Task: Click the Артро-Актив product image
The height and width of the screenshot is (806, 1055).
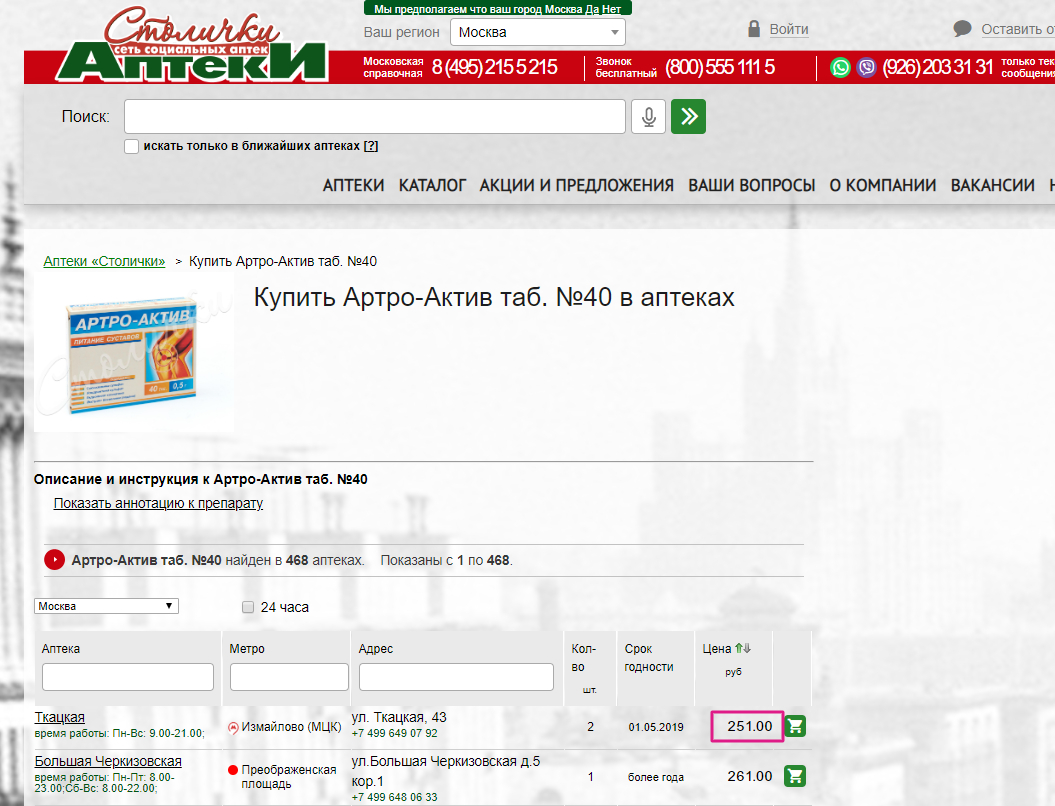Action: click(x=135, y=355)
